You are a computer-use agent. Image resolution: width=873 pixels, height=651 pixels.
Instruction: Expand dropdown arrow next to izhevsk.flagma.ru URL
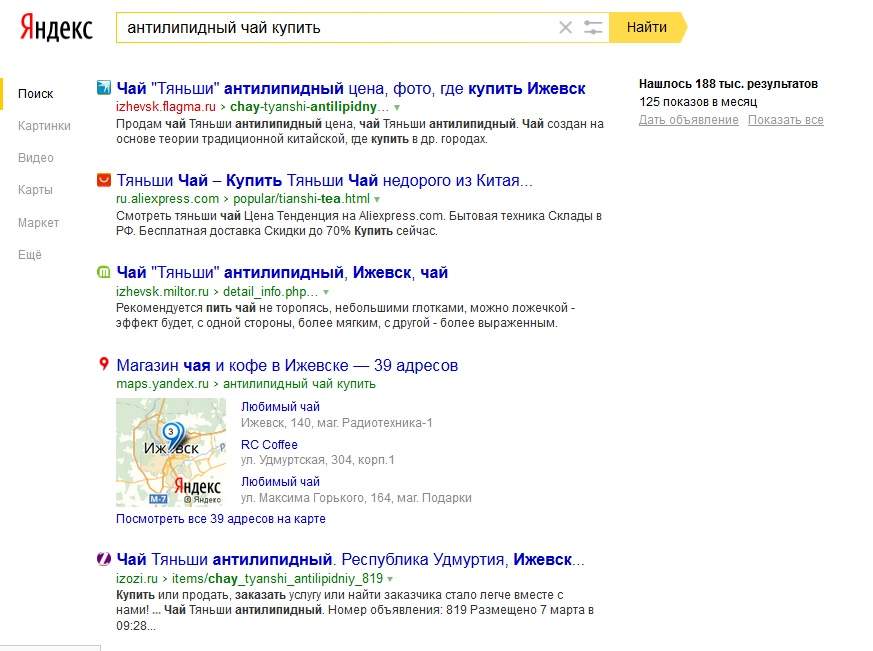pos(397,107)
